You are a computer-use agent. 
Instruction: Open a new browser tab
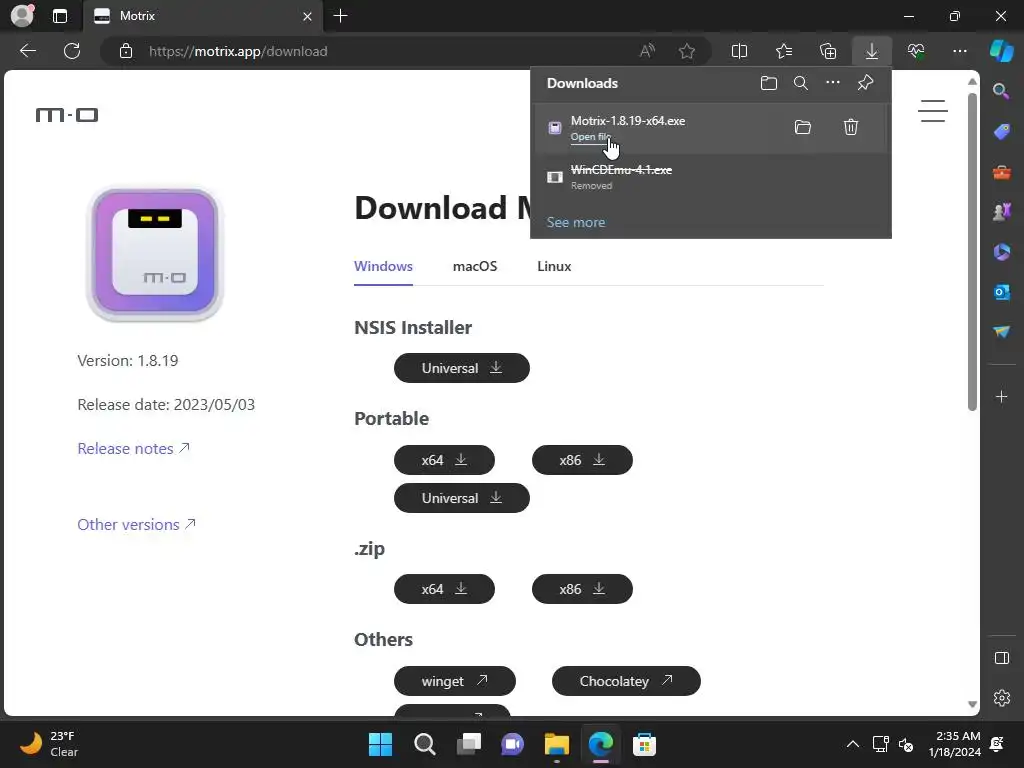340,16
